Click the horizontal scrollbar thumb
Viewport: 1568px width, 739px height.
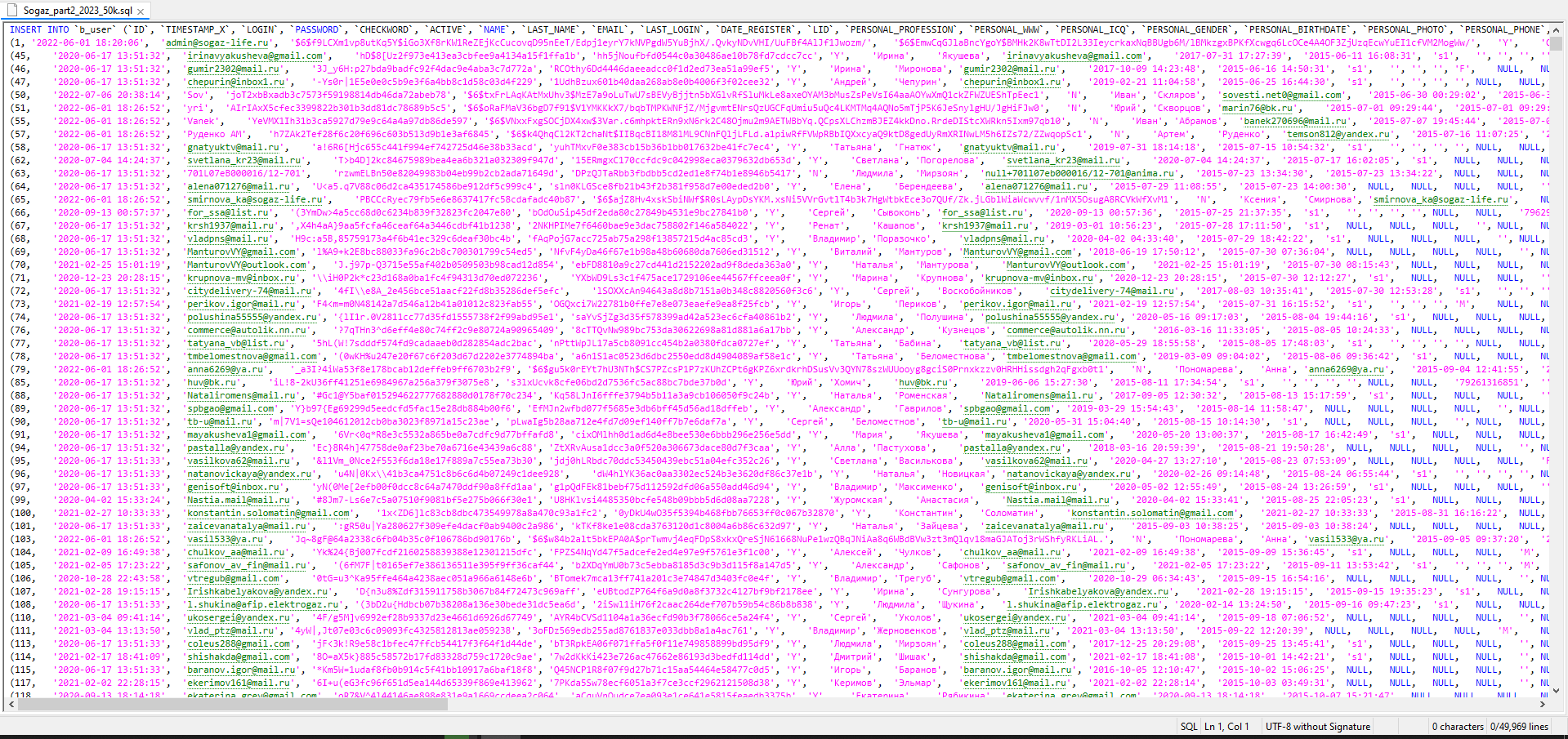point(233,704)
